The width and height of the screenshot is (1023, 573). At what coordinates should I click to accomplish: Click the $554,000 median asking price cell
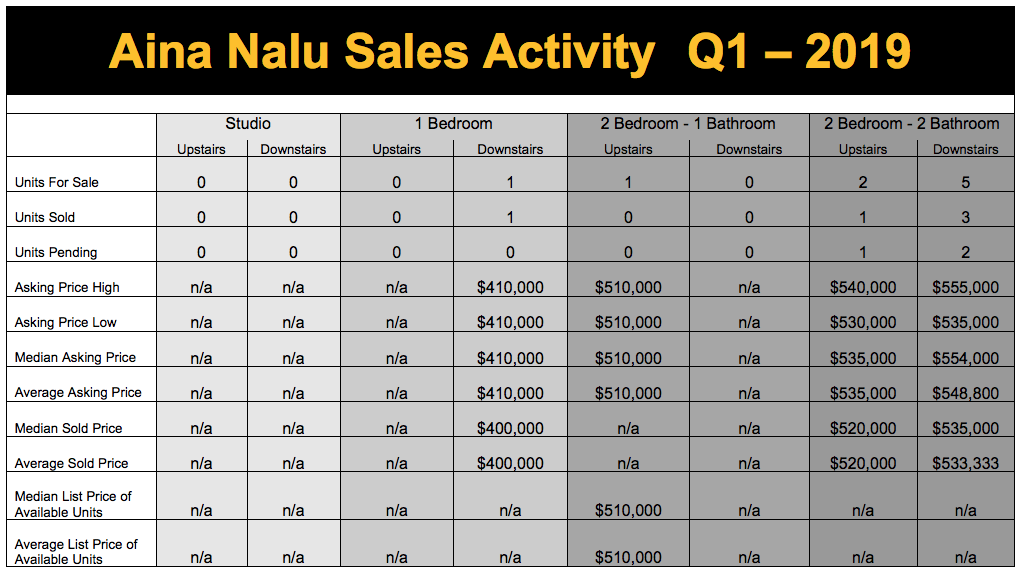click(965, 358)
